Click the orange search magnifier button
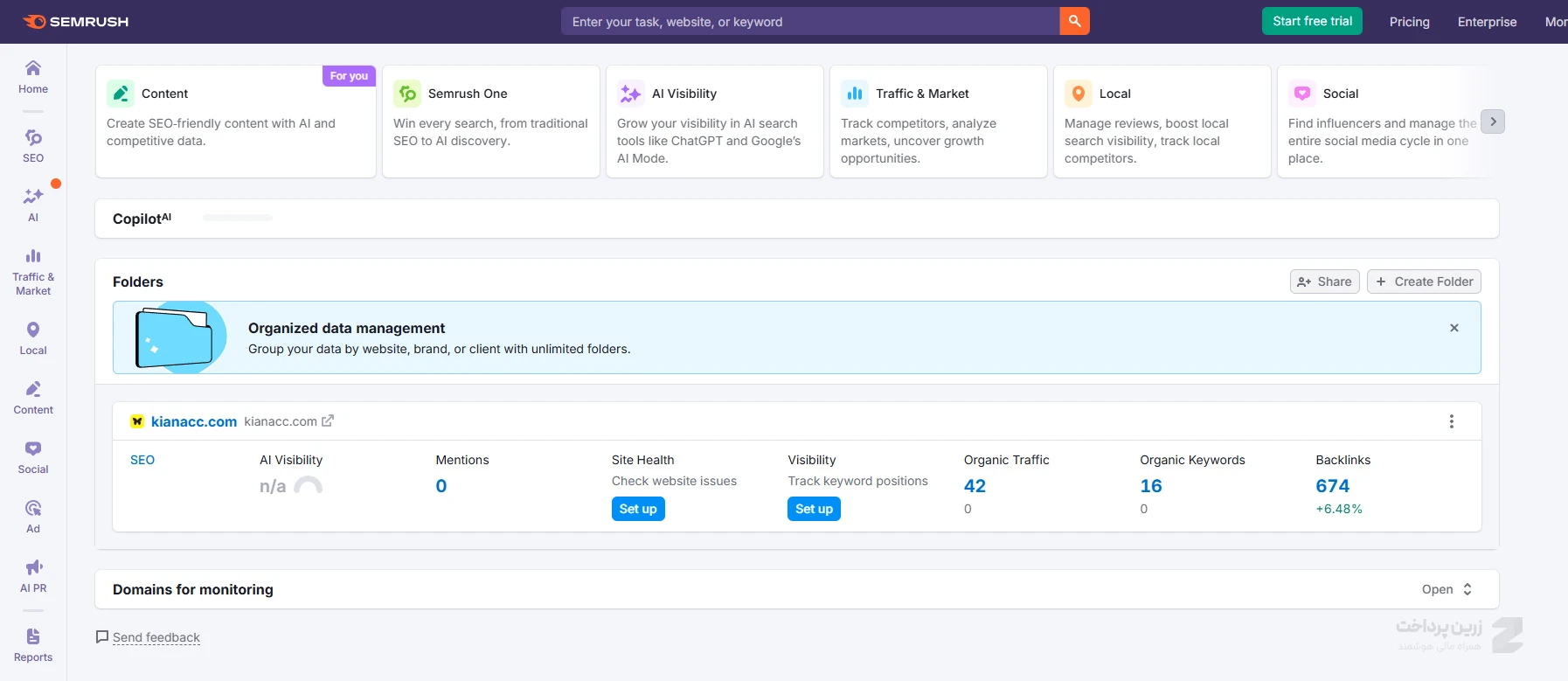The width and height of the screenshot is (1568, 681). point(1074,21)
